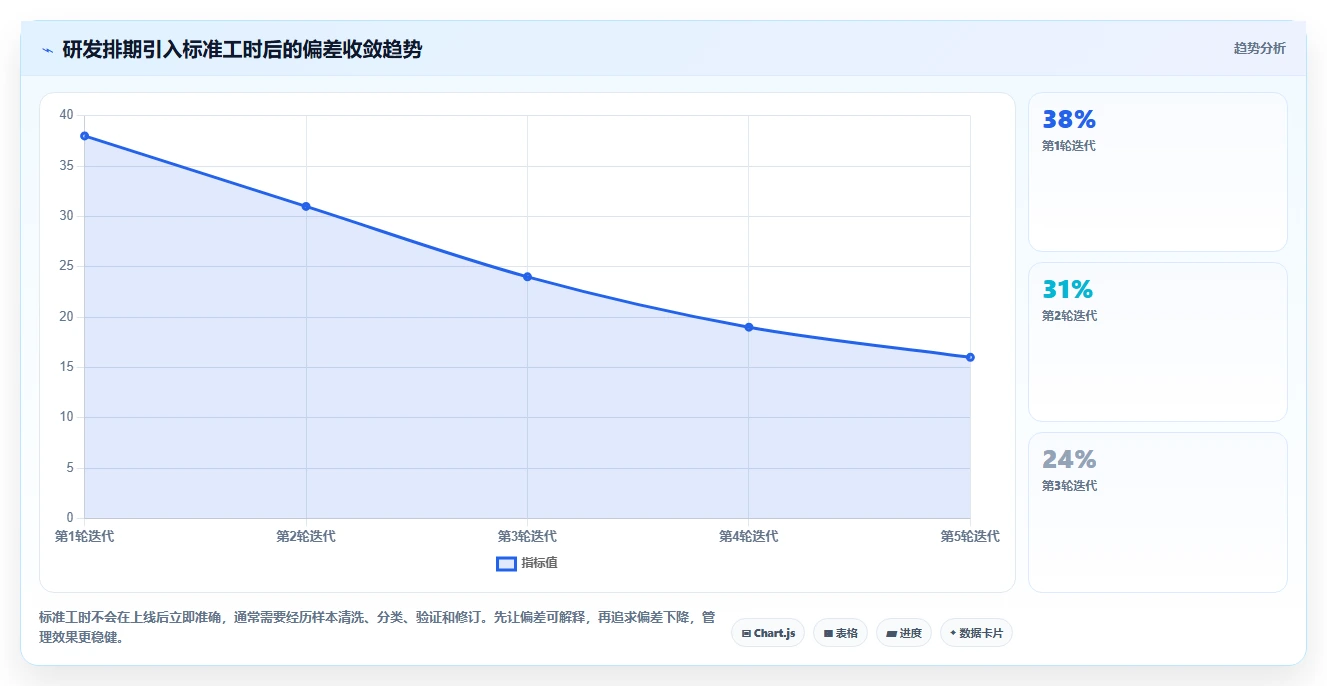
Task: Click the y-axis value 30
Action: (66, 216)
